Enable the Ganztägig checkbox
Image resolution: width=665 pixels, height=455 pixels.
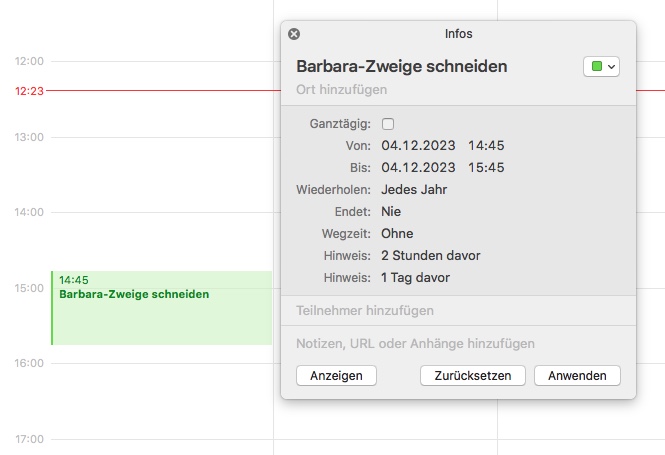[388, 124]
